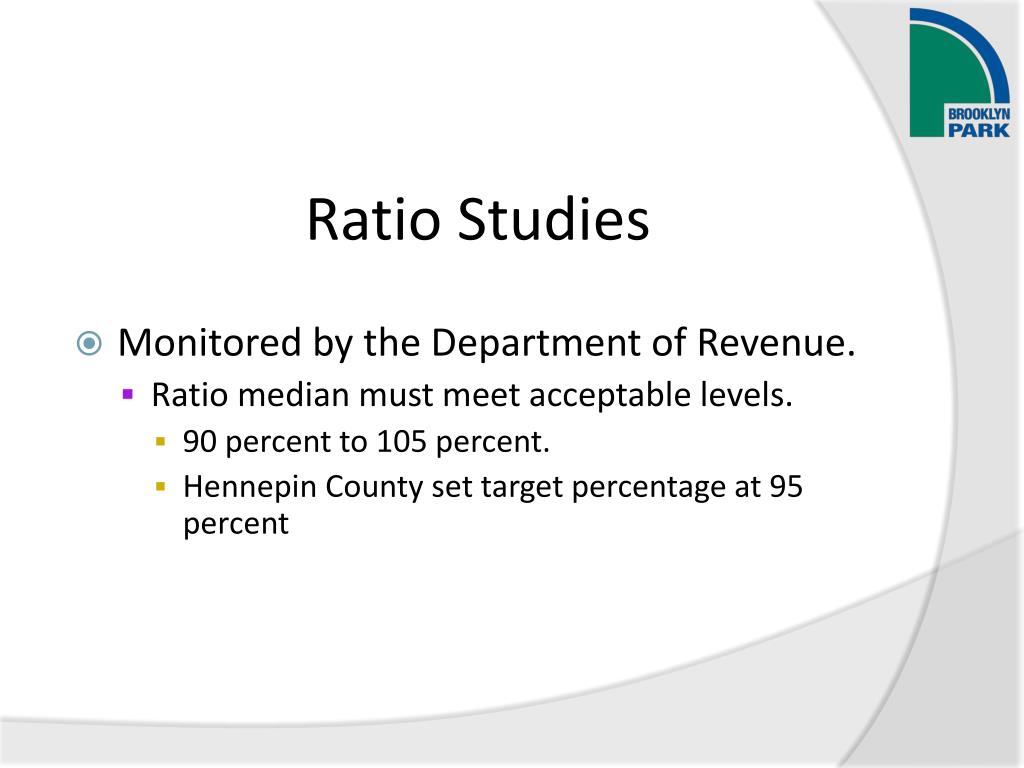Click the circular bullet beside "Monitored"

(x=89, y=343)
